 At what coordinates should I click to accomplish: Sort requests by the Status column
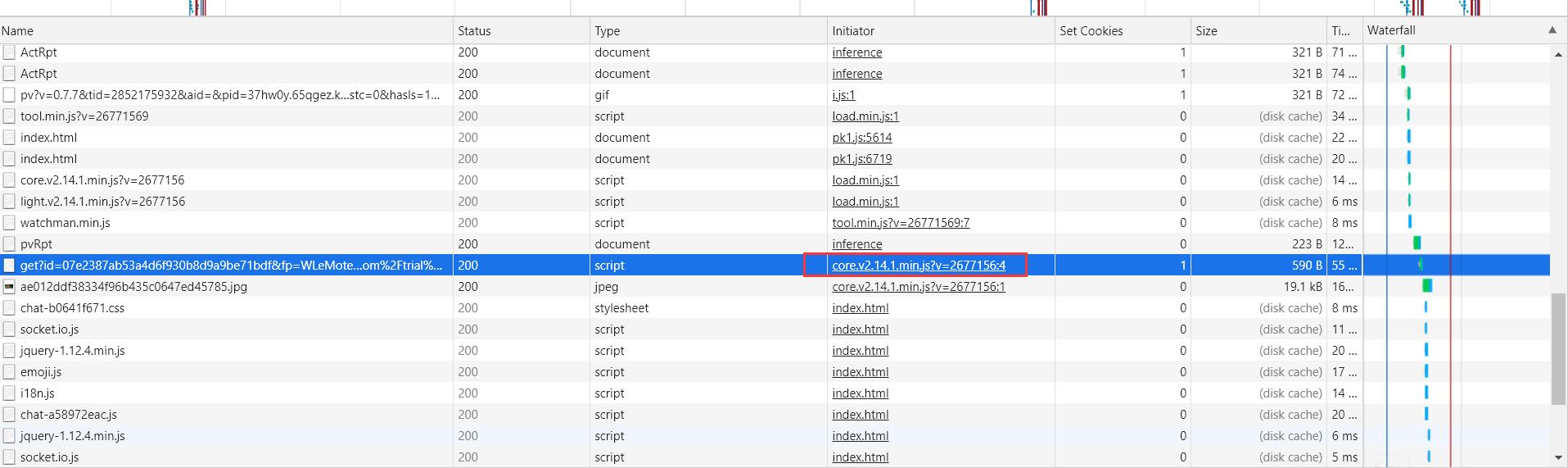coord(474,31)
